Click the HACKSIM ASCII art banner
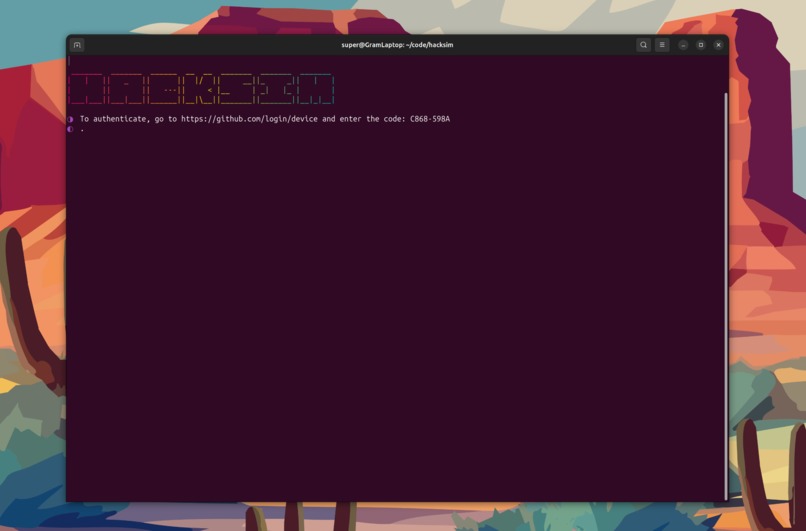The width and height of the screenshot is (806, 531). (201, 89)
